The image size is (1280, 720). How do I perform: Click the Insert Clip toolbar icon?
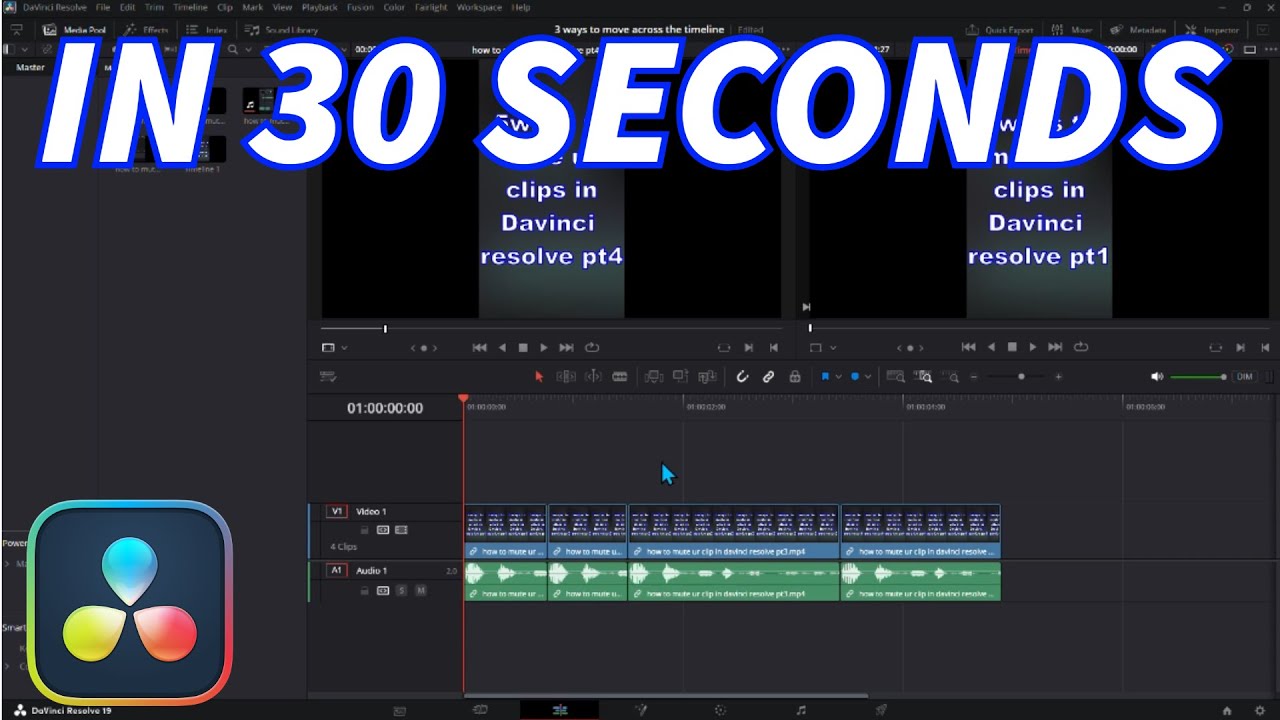[654, 377]
